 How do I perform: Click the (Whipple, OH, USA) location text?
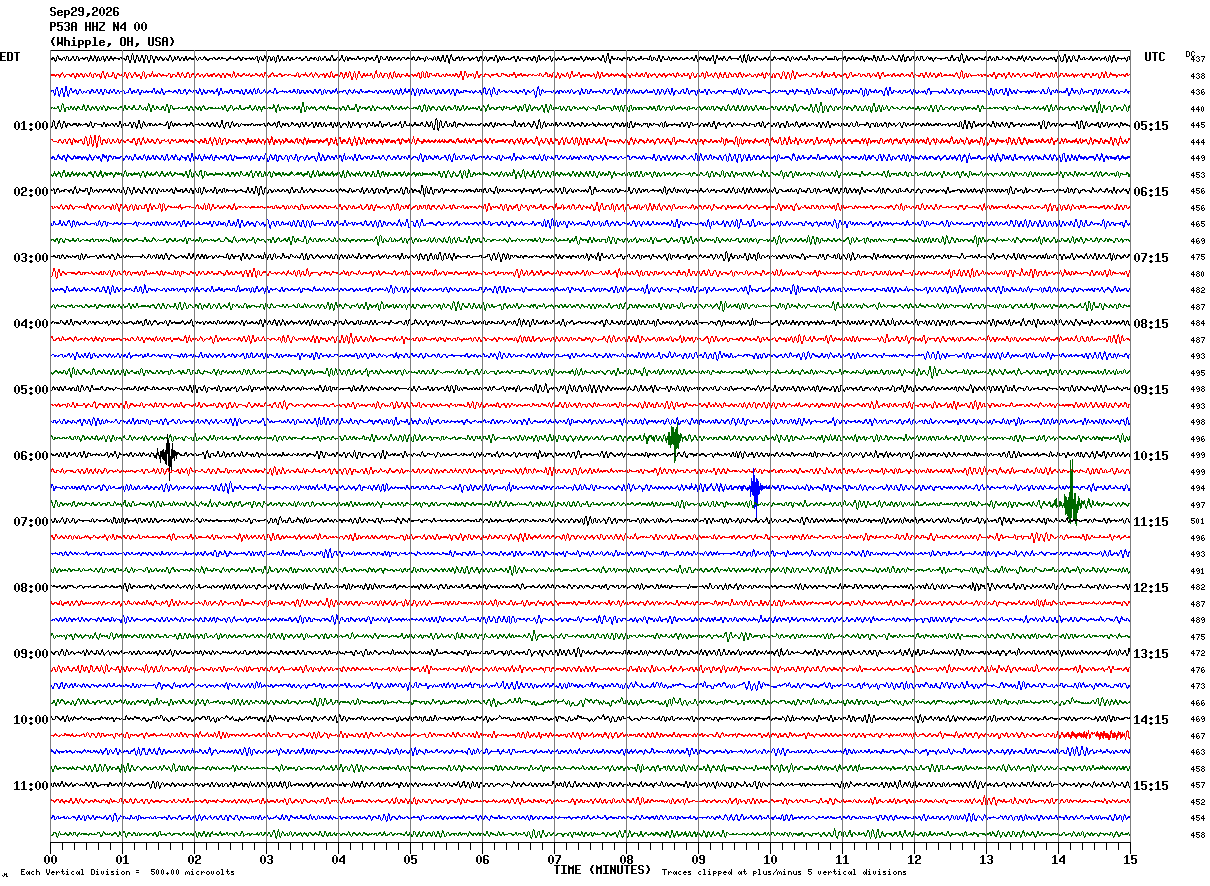(x=112, y=42)
